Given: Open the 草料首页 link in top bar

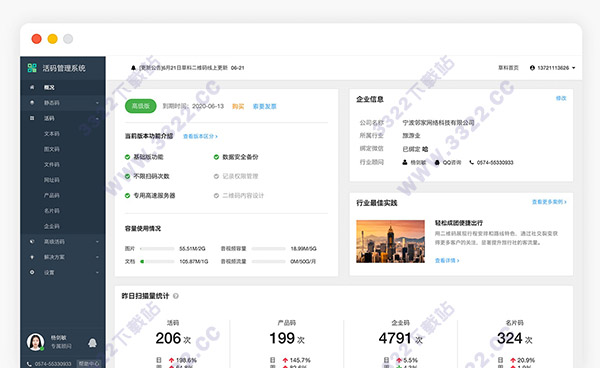Looking at the screenshot, I should 508,68.
